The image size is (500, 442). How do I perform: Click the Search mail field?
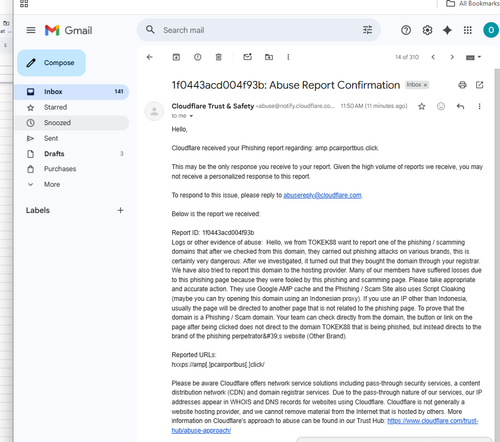[258, 30]
